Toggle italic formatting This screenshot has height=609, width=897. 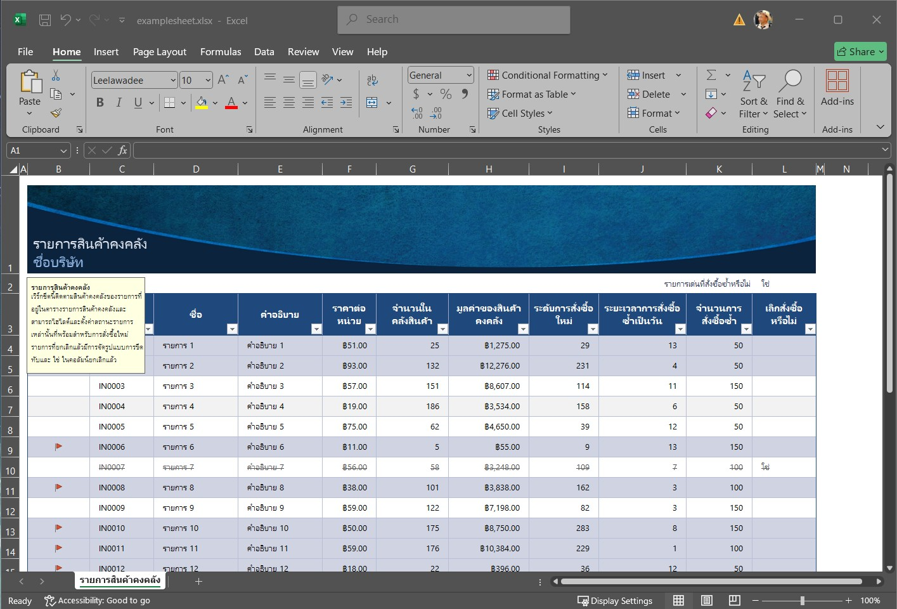(x=117, y=103)
